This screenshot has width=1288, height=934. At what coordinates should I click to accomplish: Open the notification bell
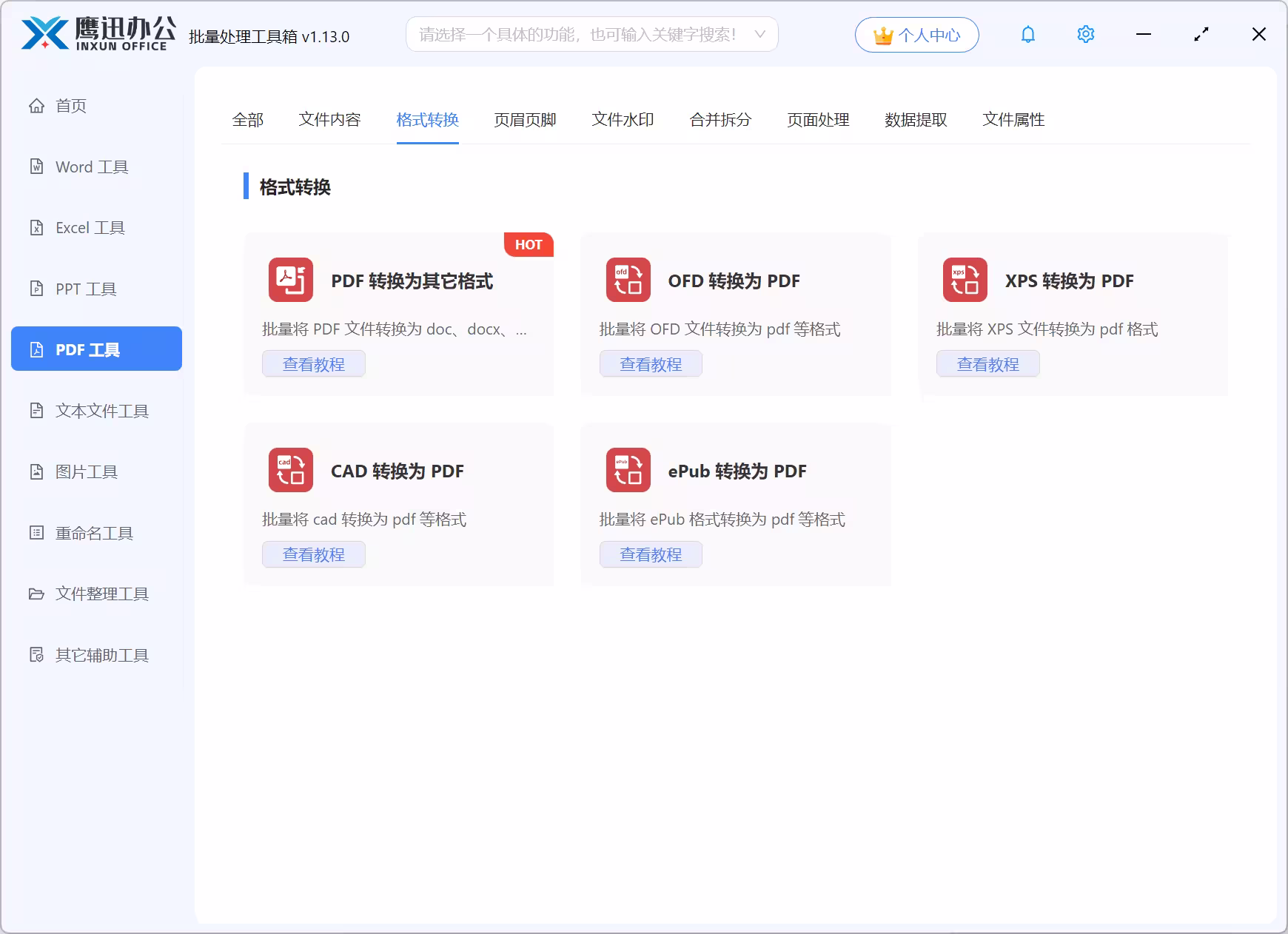(x=1028, y=34)
